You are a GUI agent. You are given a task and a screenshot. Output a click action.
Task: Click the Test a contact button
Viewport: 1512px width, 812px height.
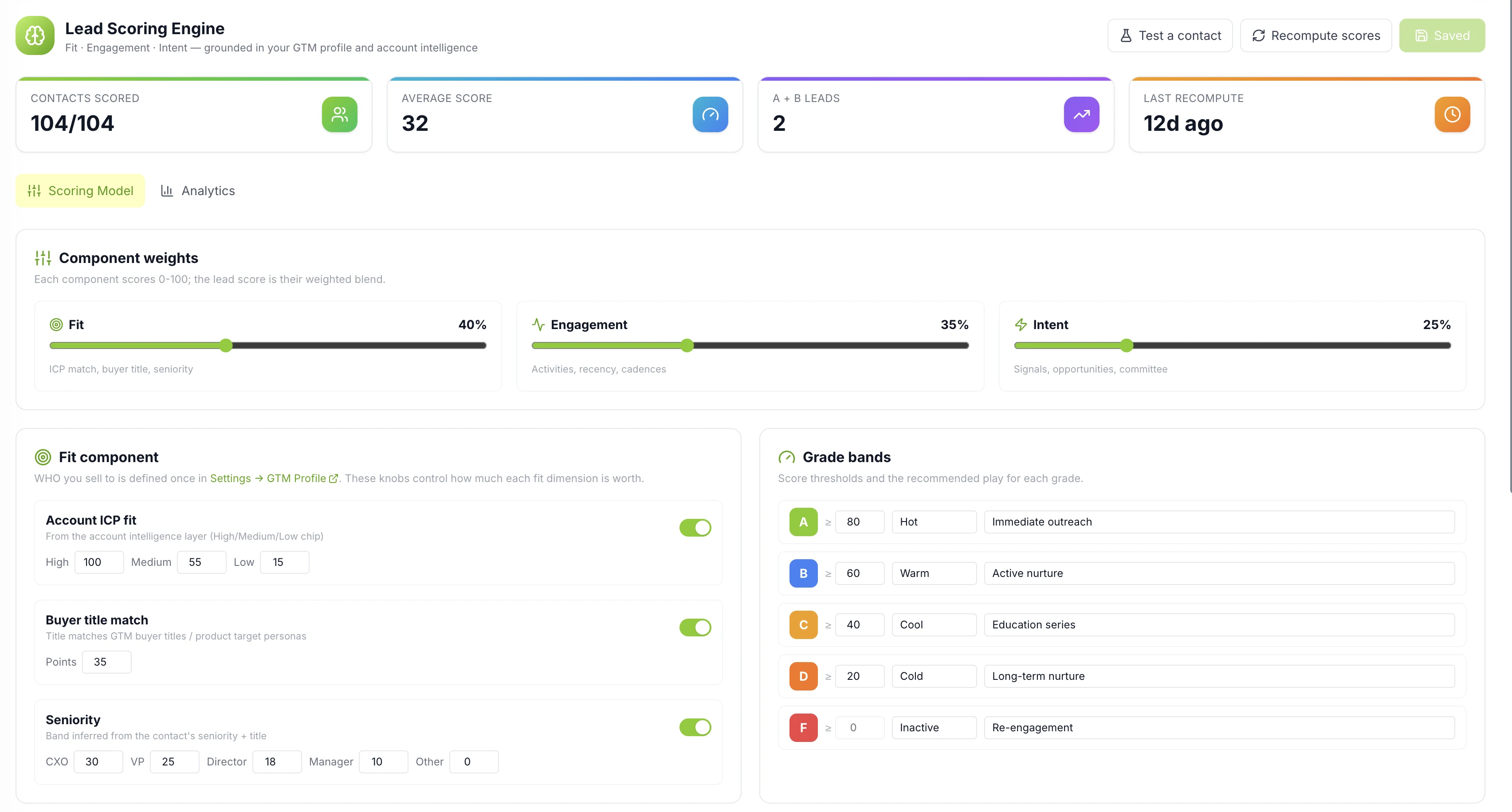click(x=1170, y=36)
